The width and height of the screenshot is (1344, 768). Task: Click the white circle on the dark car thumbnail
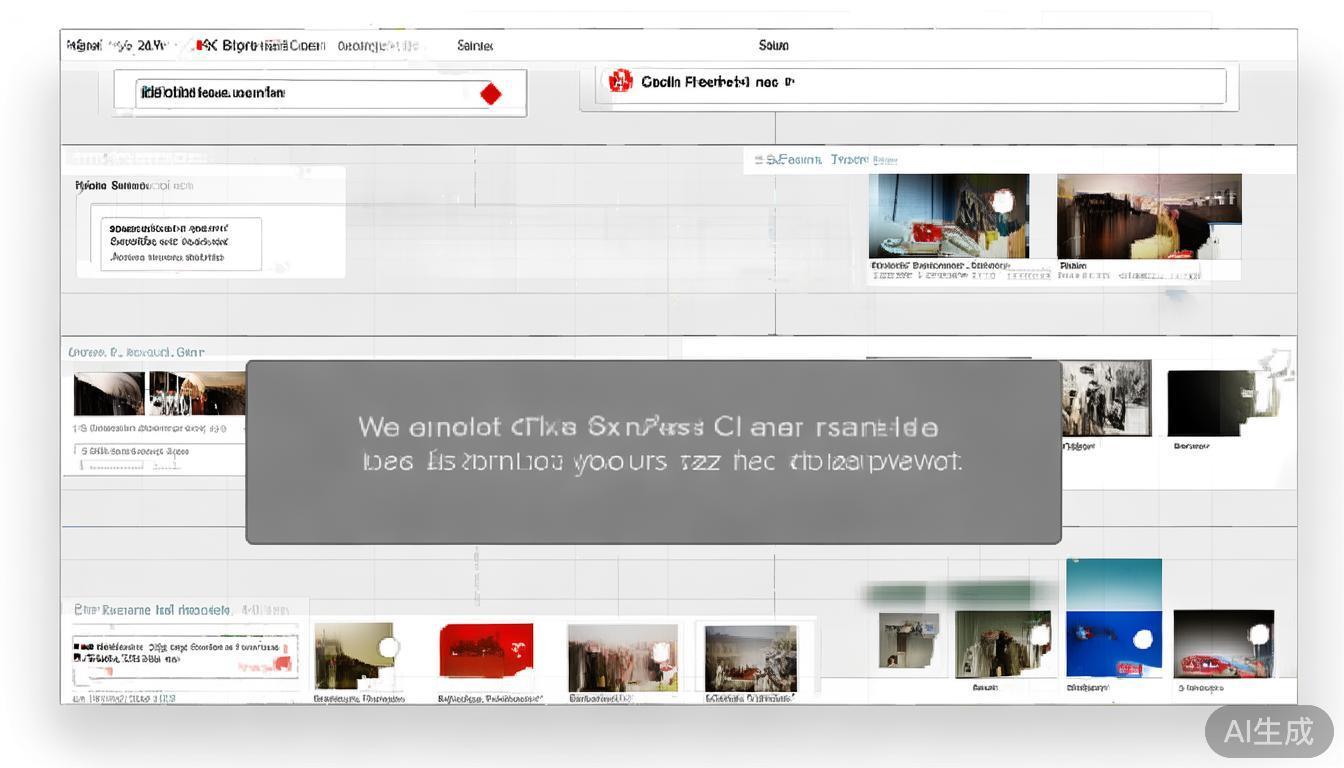[x=1259, y=634]
